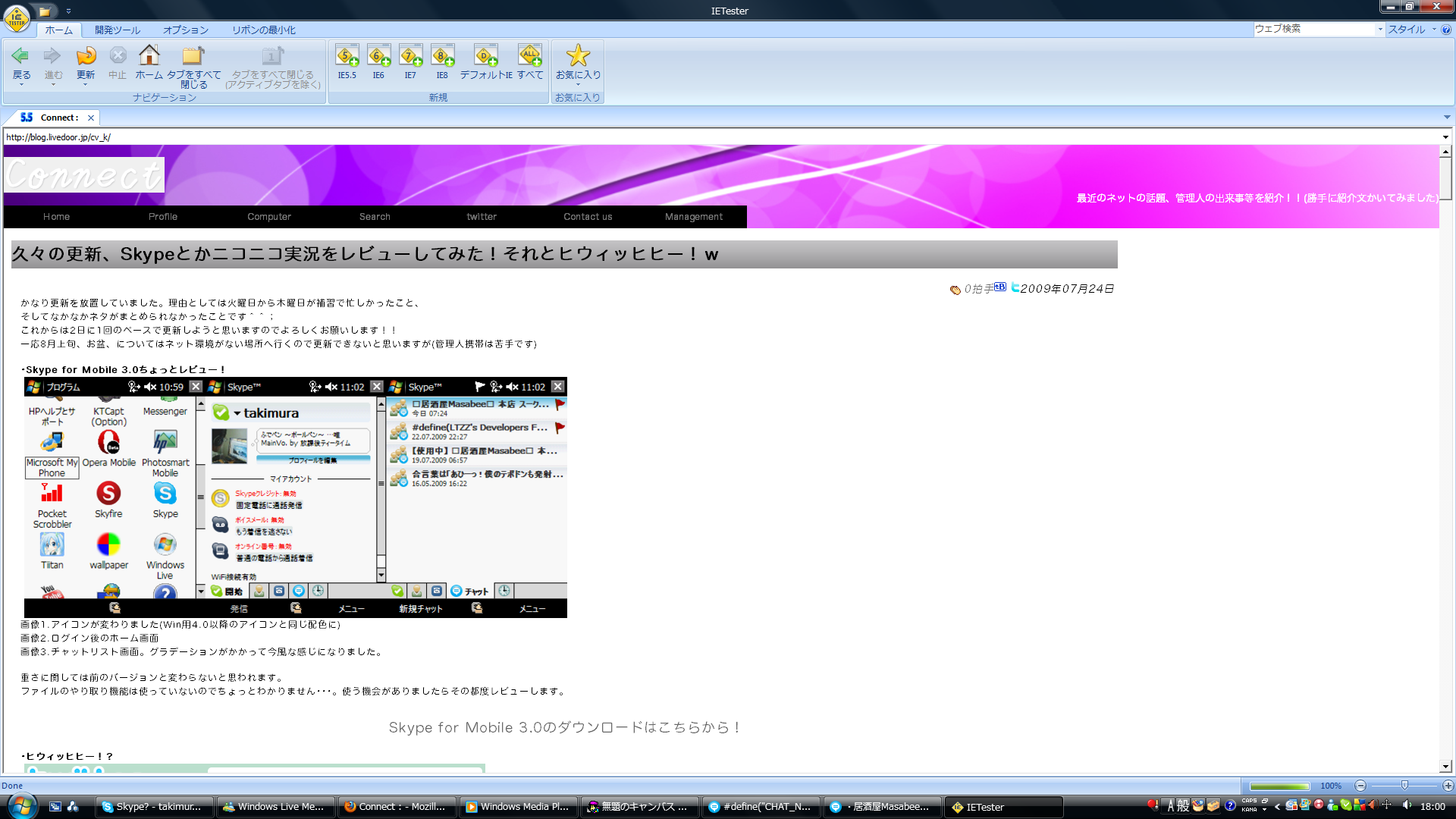Open new IE6 tab

pos(378,55)
